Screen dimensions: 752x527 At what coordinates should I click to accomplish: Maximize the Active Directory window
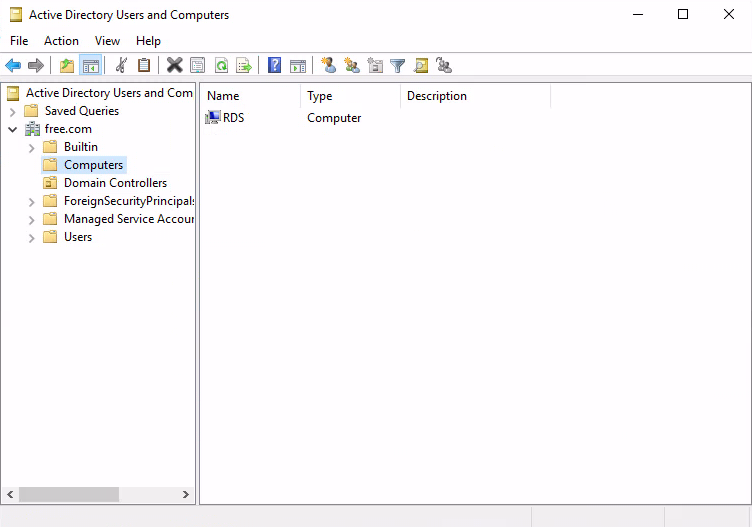(x=683, y=14)
